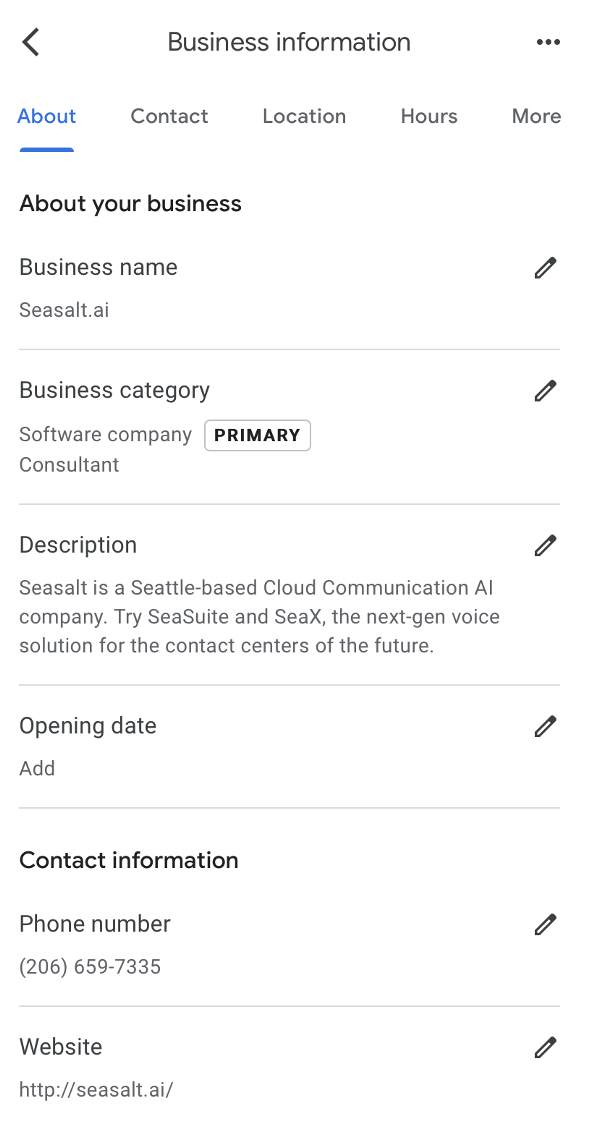
Task: Go back using the left arrow
Action: click(x=30, y=42)
